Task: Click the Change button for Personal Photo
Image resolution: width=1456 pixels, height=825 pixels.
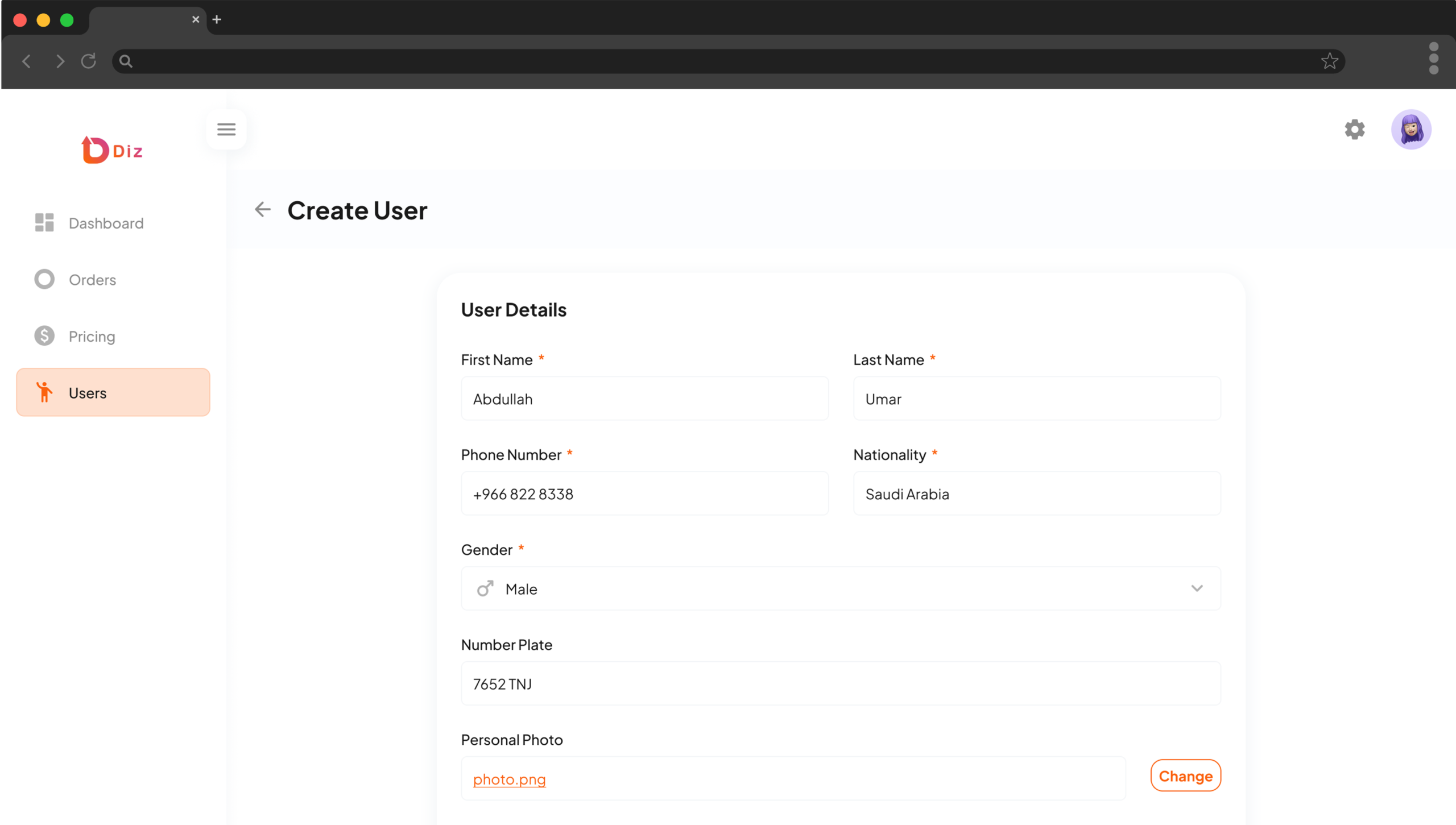Action: (x=1185, y=776)
